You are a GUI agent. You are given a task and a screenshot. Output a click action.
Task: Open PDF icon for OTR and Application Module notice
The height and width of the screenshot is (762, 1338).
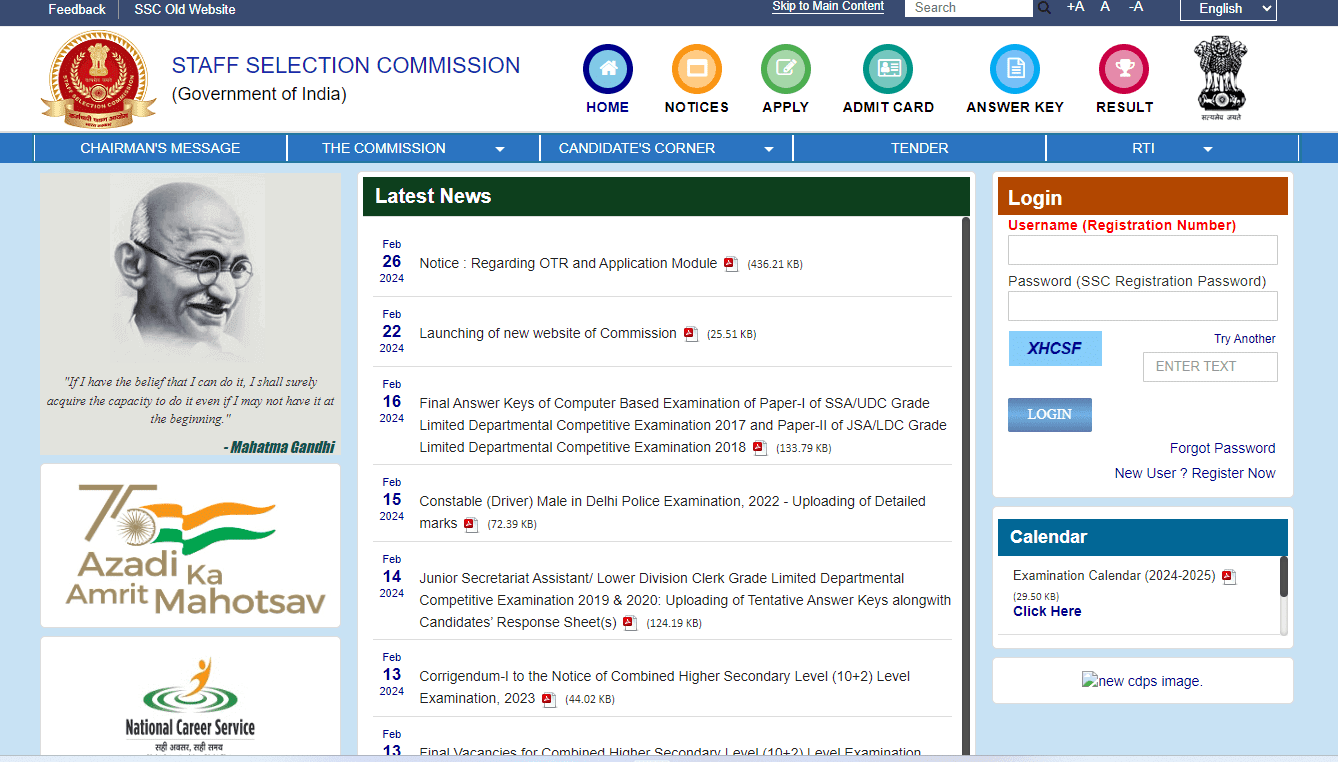click(731, 264)
